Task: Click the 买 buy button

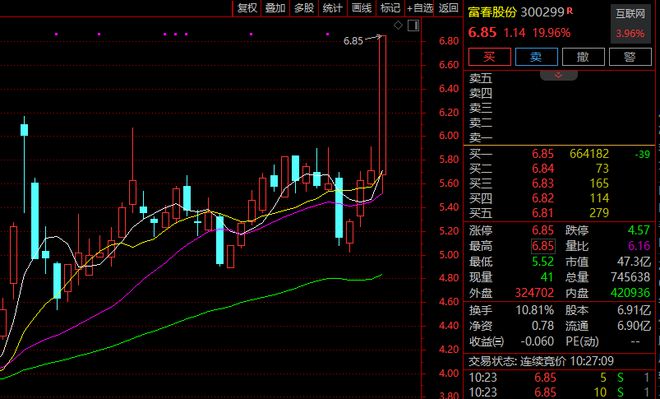Action: [x=490, y=56]
